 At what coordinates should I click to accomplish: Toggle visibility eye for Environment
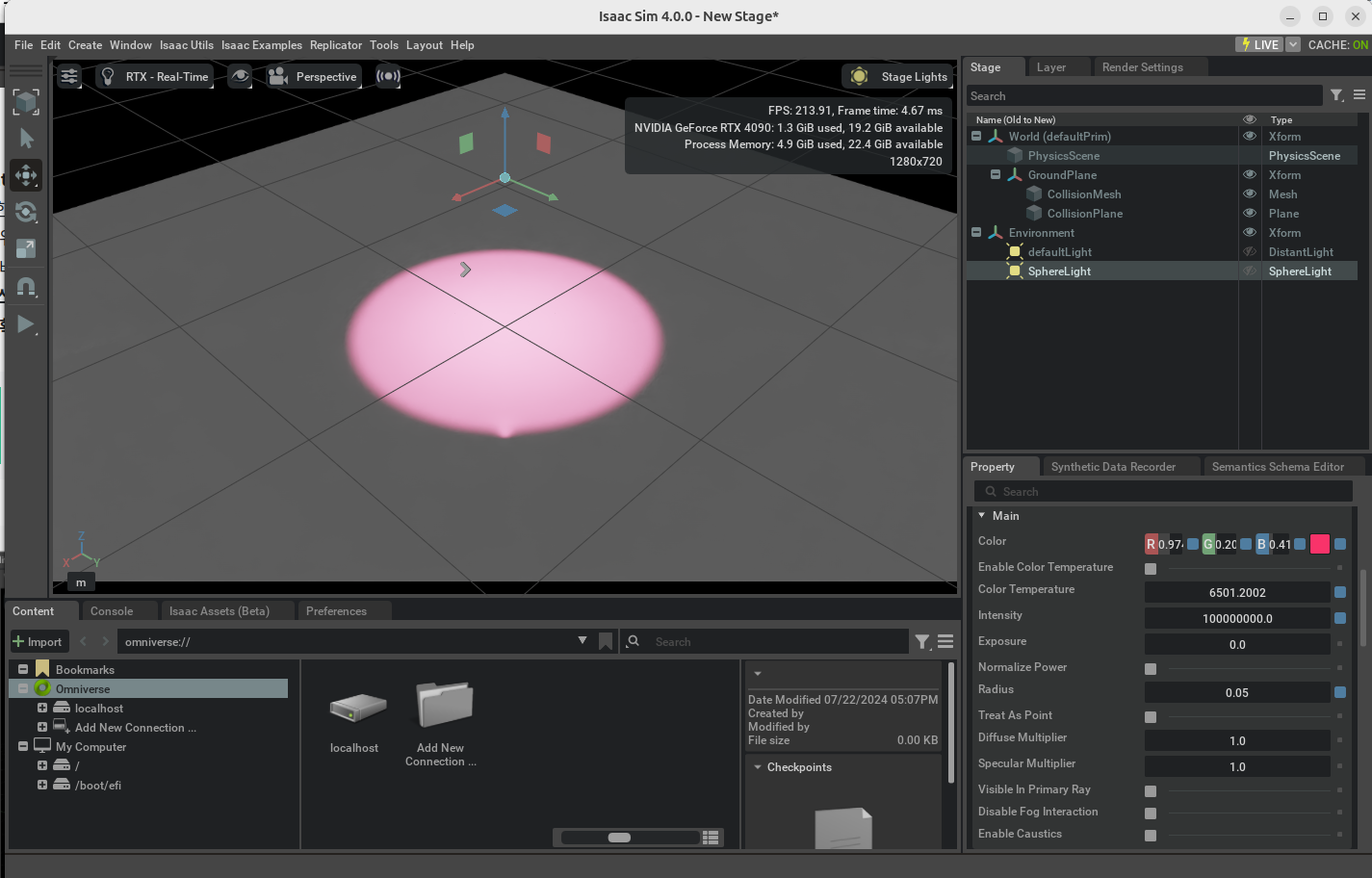coord(1250,233)
